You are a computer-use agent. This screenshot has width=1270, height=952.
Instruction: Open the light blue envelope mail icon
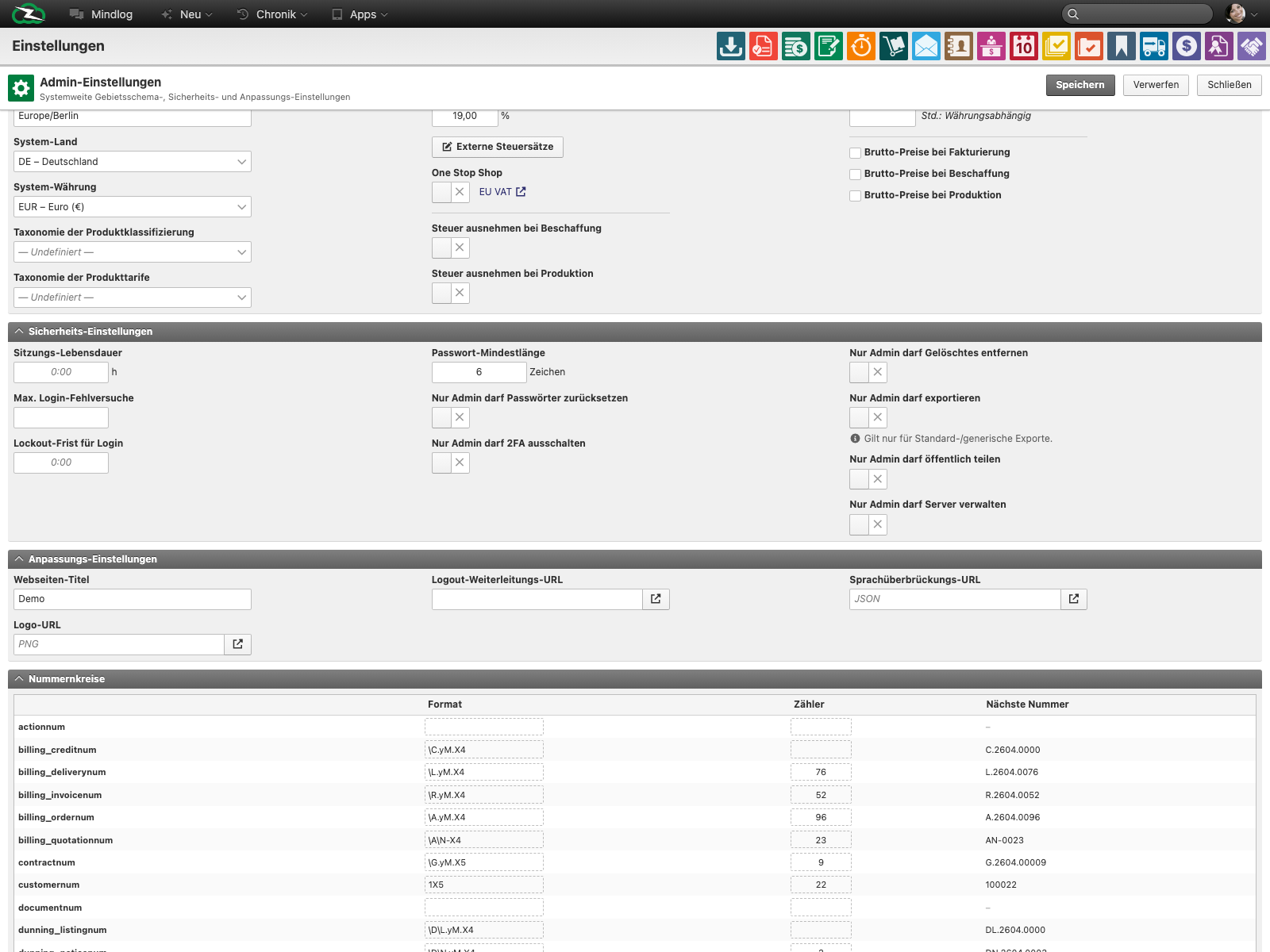[926, 46]
